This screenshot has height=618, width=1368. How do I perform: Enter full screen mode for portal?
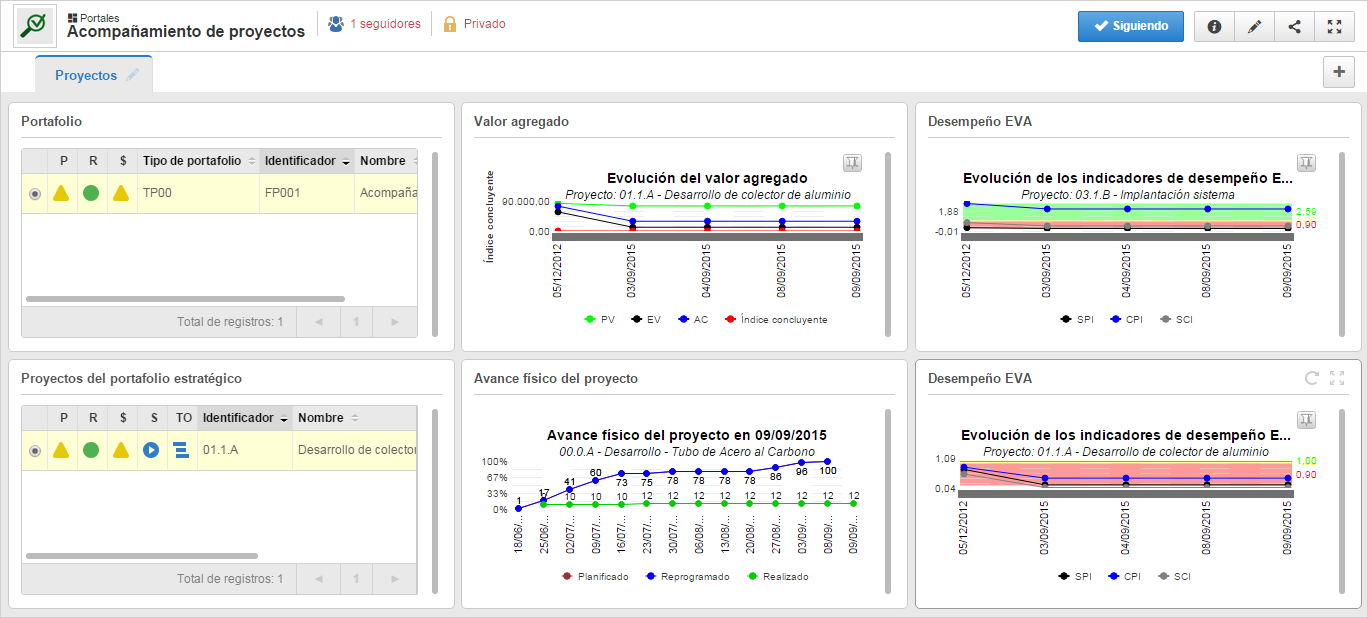[x=1334, y=27]
